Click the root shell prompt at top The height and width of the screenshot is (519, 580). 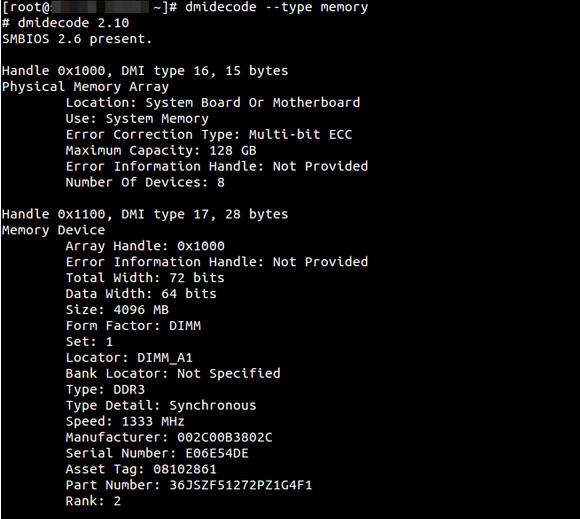pos(89,7)
